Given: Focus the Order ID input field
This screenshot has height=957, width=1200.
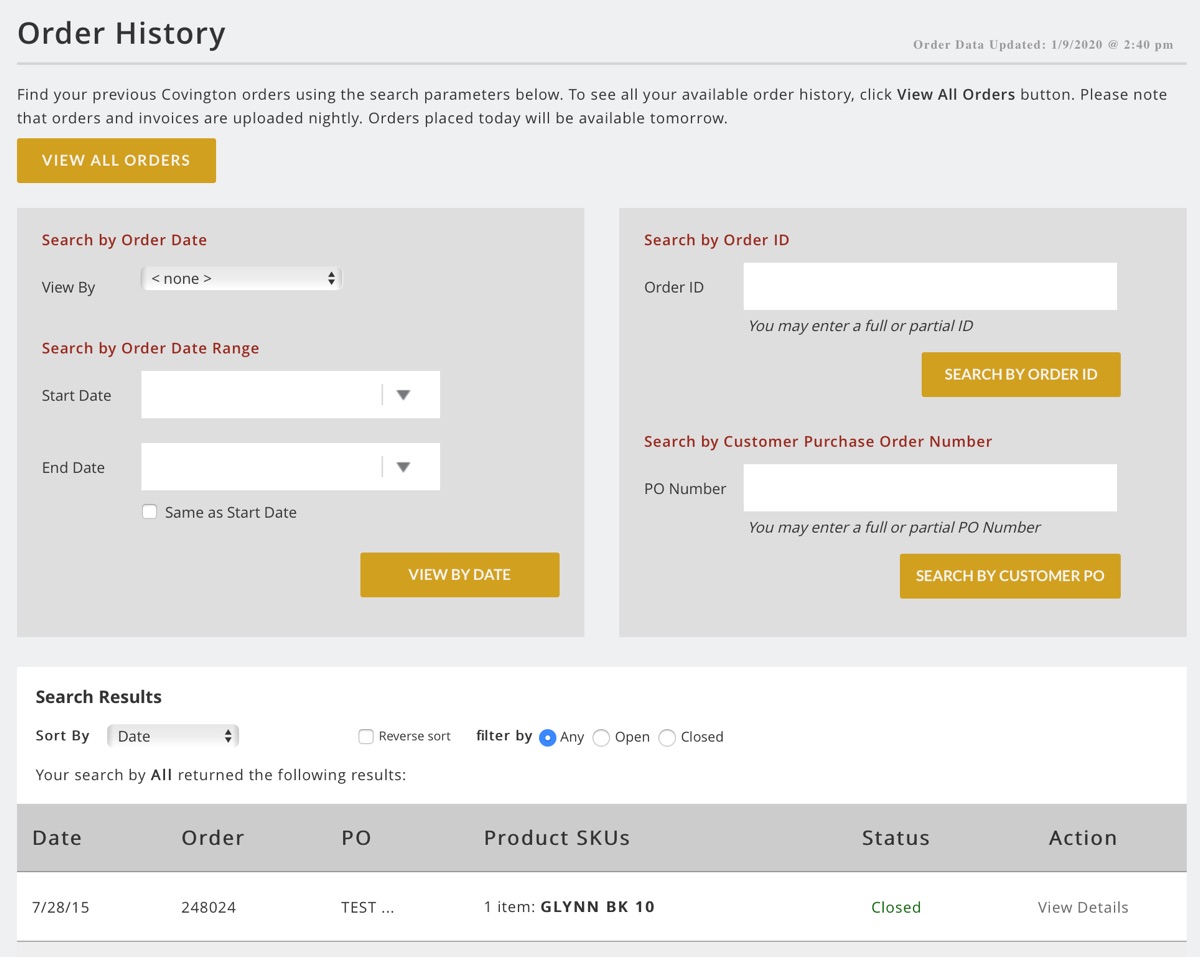Looking at the screenshot, I should click(929, 287).
